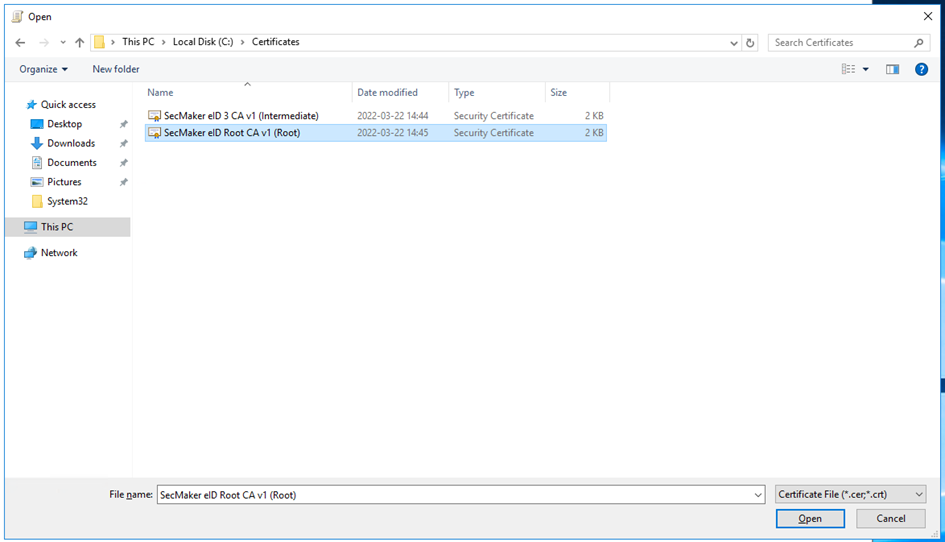The height and width of the screenshot is (542, 945).
Task: Click the Open button
Action: pos(810,518)
